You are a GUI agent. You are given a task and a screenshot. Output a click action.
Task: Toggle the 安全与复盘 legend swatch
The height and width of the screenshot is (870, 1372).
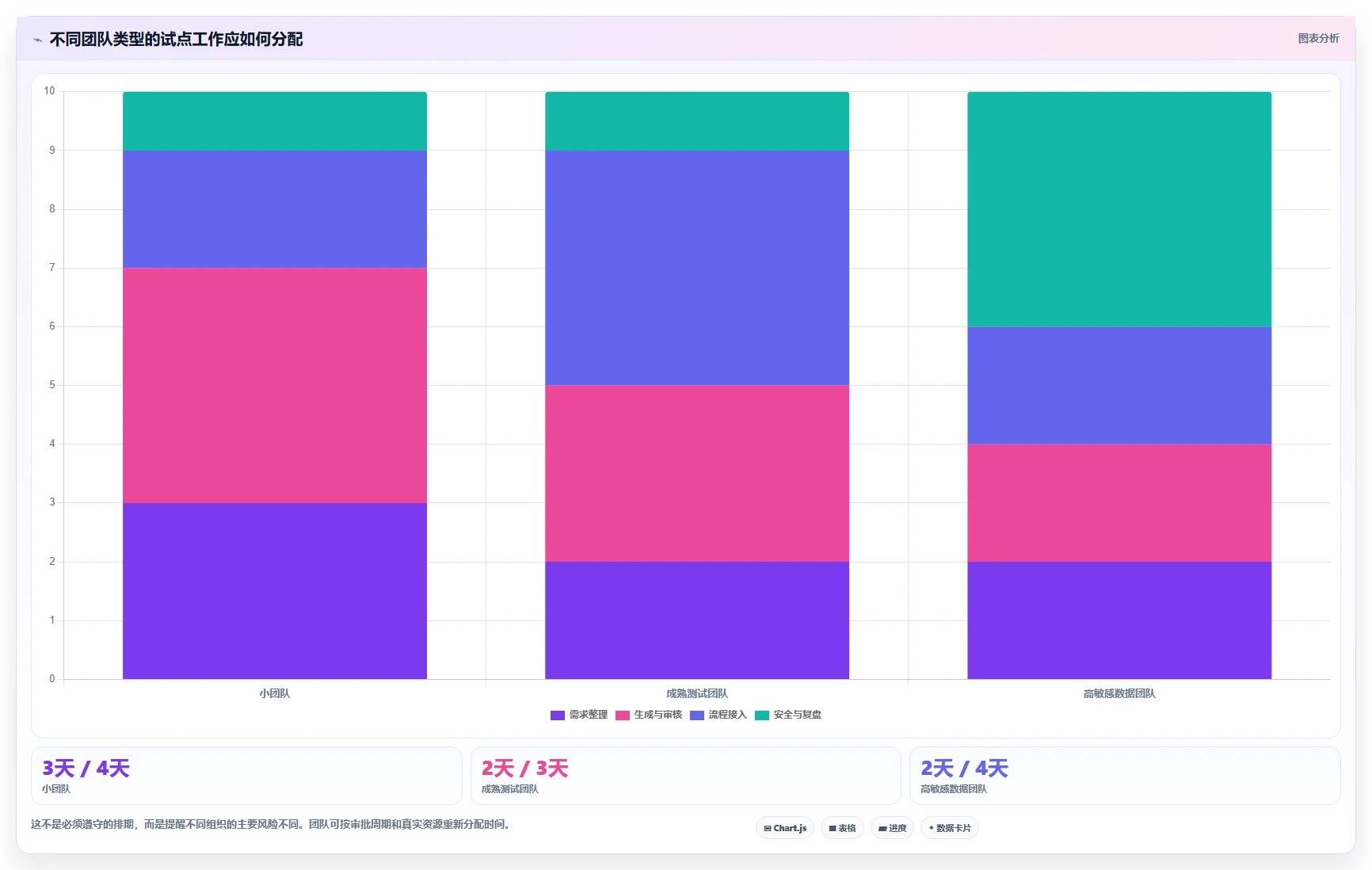pos(762,715)
